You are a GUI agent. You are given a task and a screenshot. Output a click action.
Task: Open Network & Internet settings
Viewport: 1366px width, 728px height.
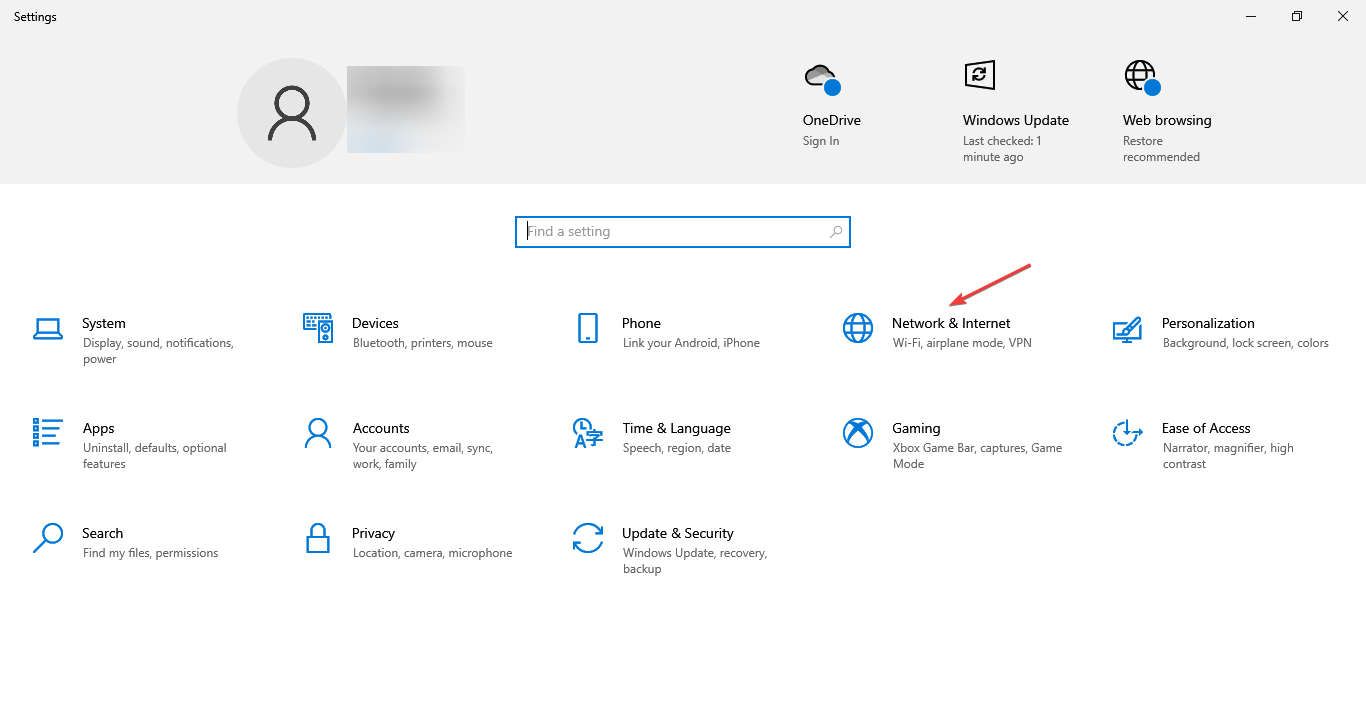(951, 323)
